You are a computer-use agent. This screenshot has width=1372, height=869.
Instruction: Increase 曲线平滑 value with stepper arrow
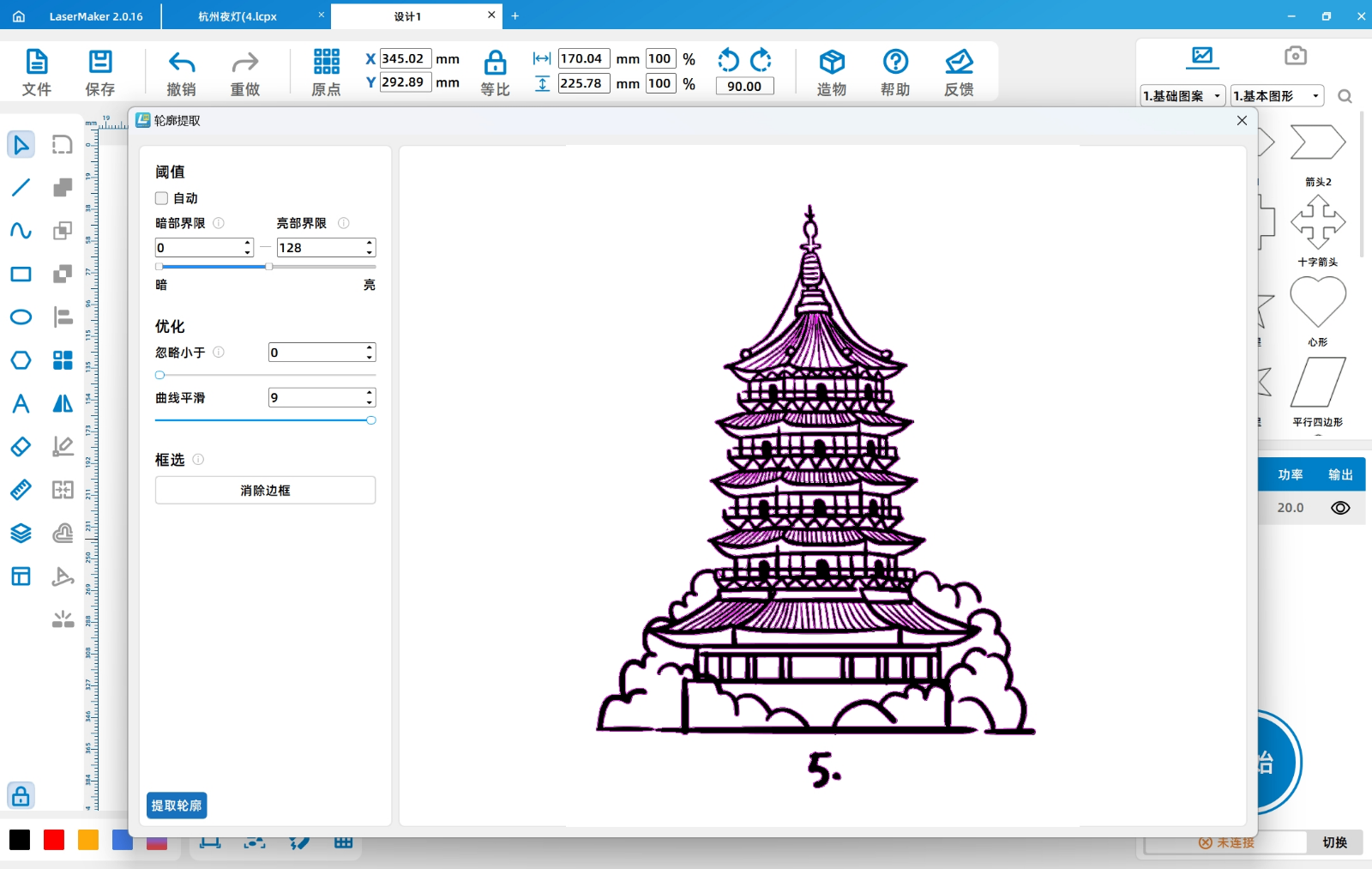(368, 393)
